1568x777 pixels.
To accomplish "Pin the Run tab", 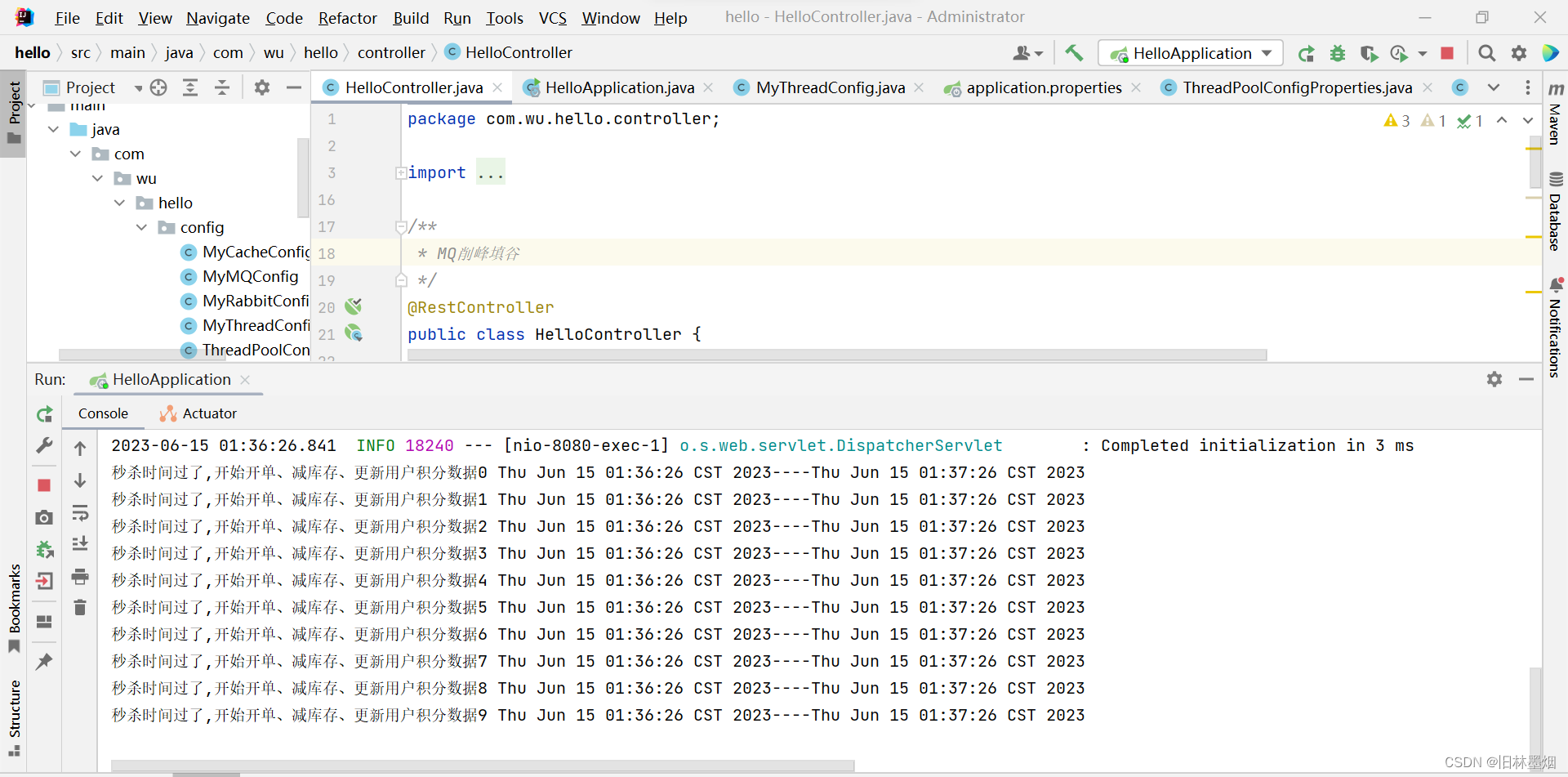I will pyautogui.click(x=45, y=661).
